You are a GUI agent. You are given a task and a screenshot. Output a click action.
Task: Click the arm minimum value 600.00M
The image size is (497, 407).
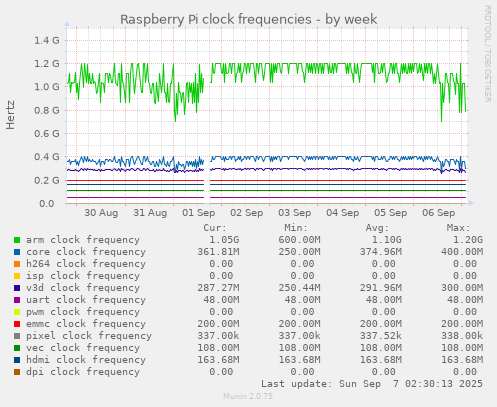pyautogui.click(x=299, y=240)
